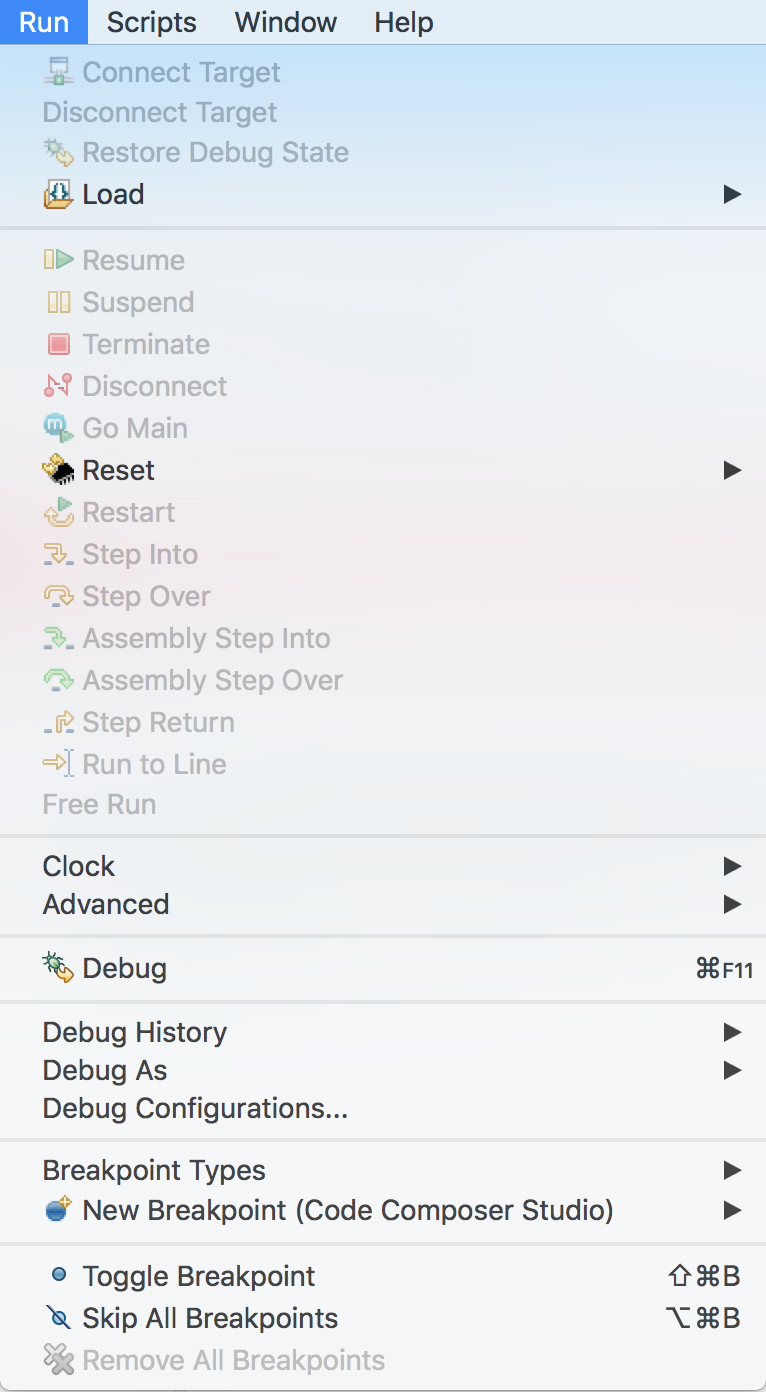The width and height of the screenshot is (766, 1392).
Task: Select Debug to launch a session
Action: tap(123, 968)
